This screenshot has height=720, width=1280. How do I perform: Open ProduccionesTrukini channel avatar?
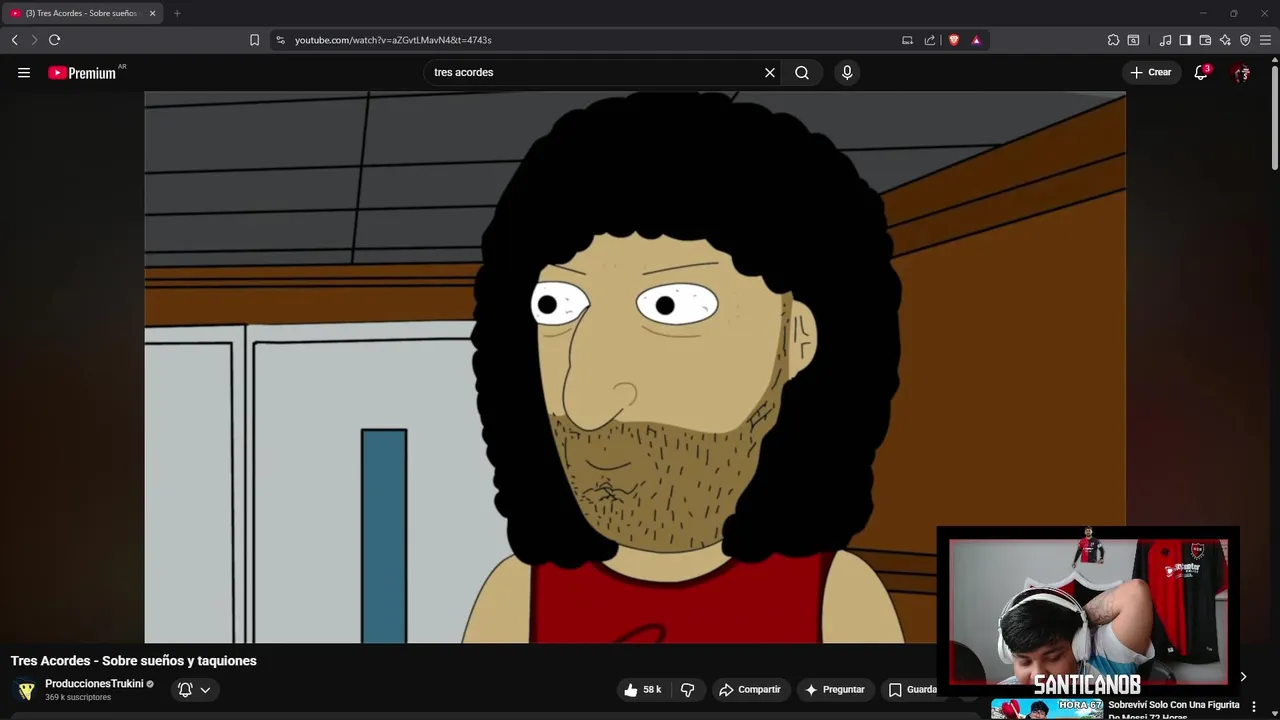point(26,690)
